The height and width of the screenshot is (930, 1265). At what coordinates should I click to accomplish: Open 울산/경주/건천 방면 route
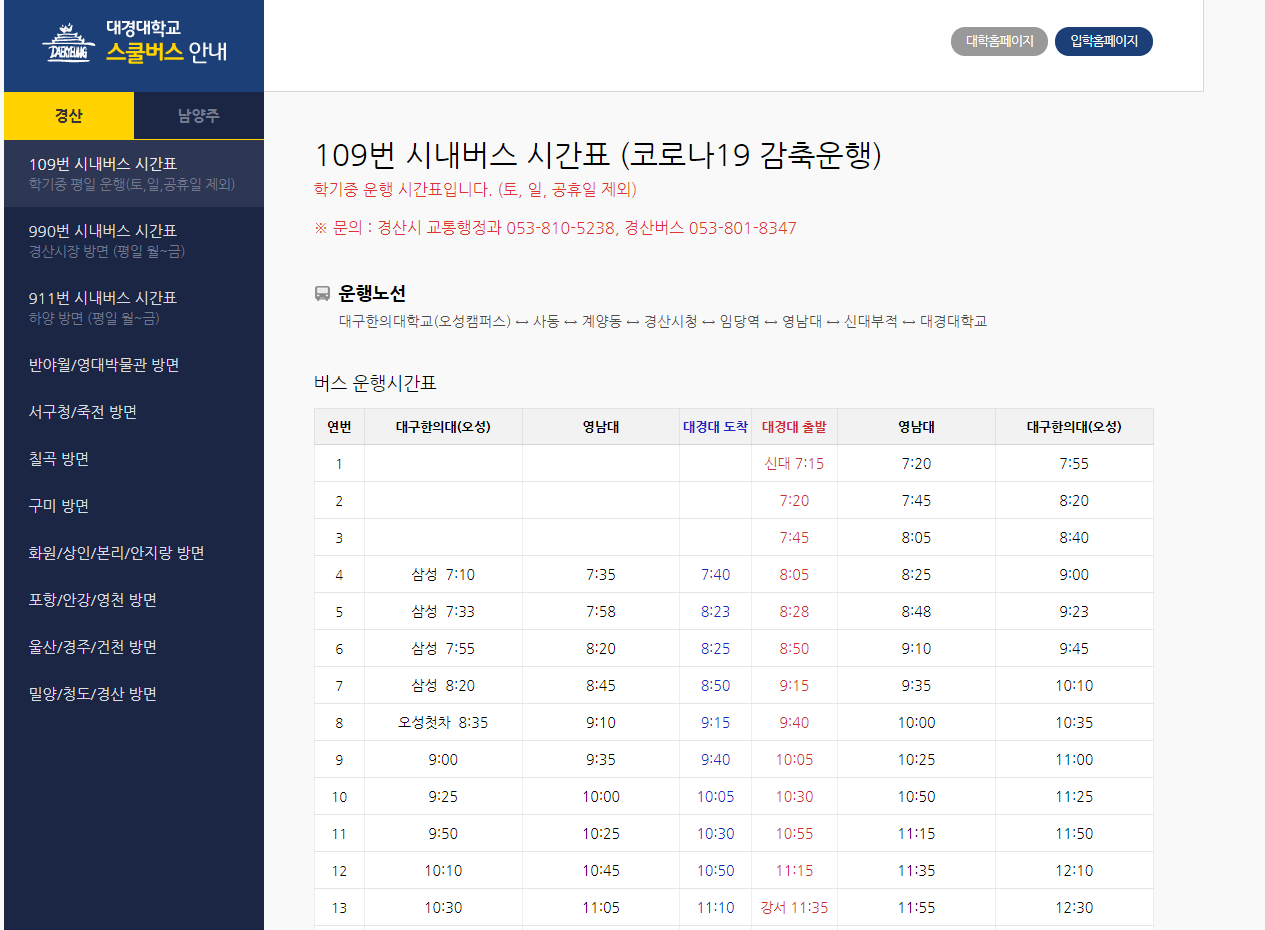(x=93, y=647)
